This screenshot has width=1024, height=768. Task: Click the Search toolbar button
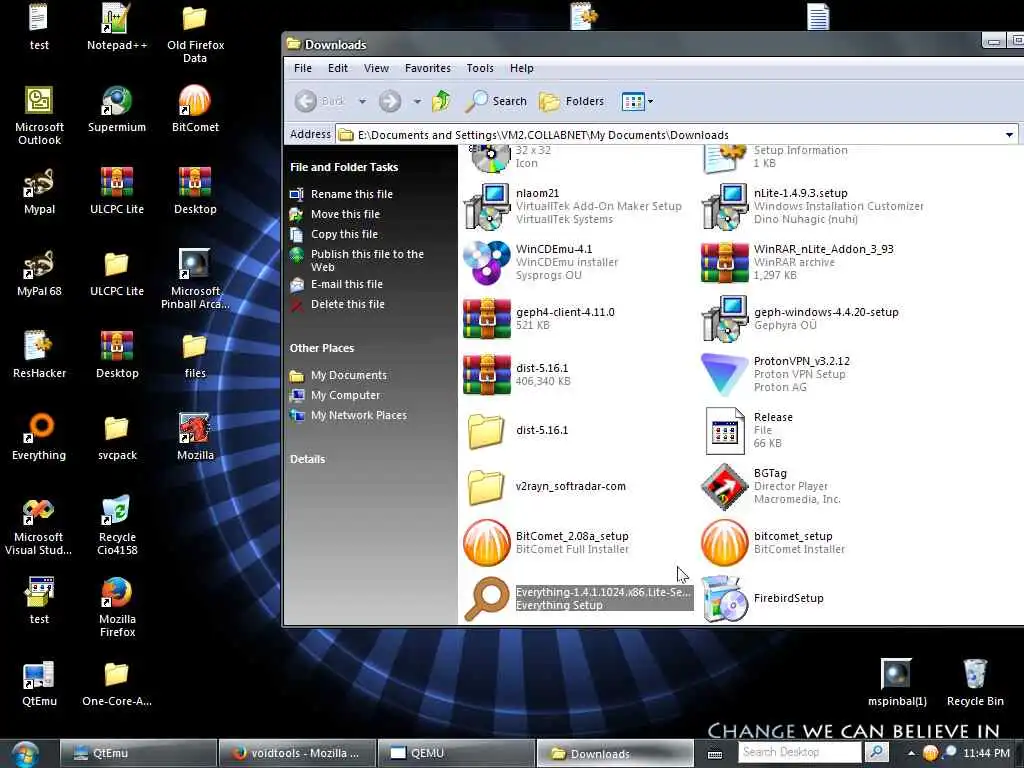[496, 101]
